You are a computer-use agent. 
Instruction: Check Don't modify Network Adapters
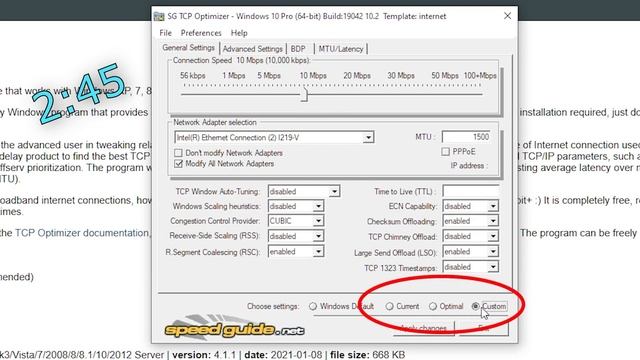(178, 153)
